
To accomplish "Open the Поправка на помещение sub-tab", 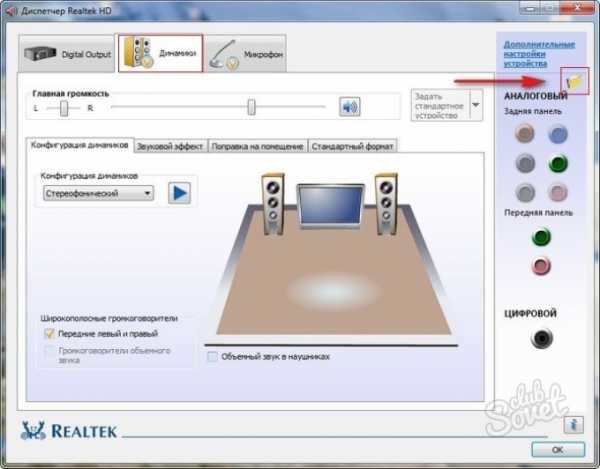I will (x=257, y=146).
